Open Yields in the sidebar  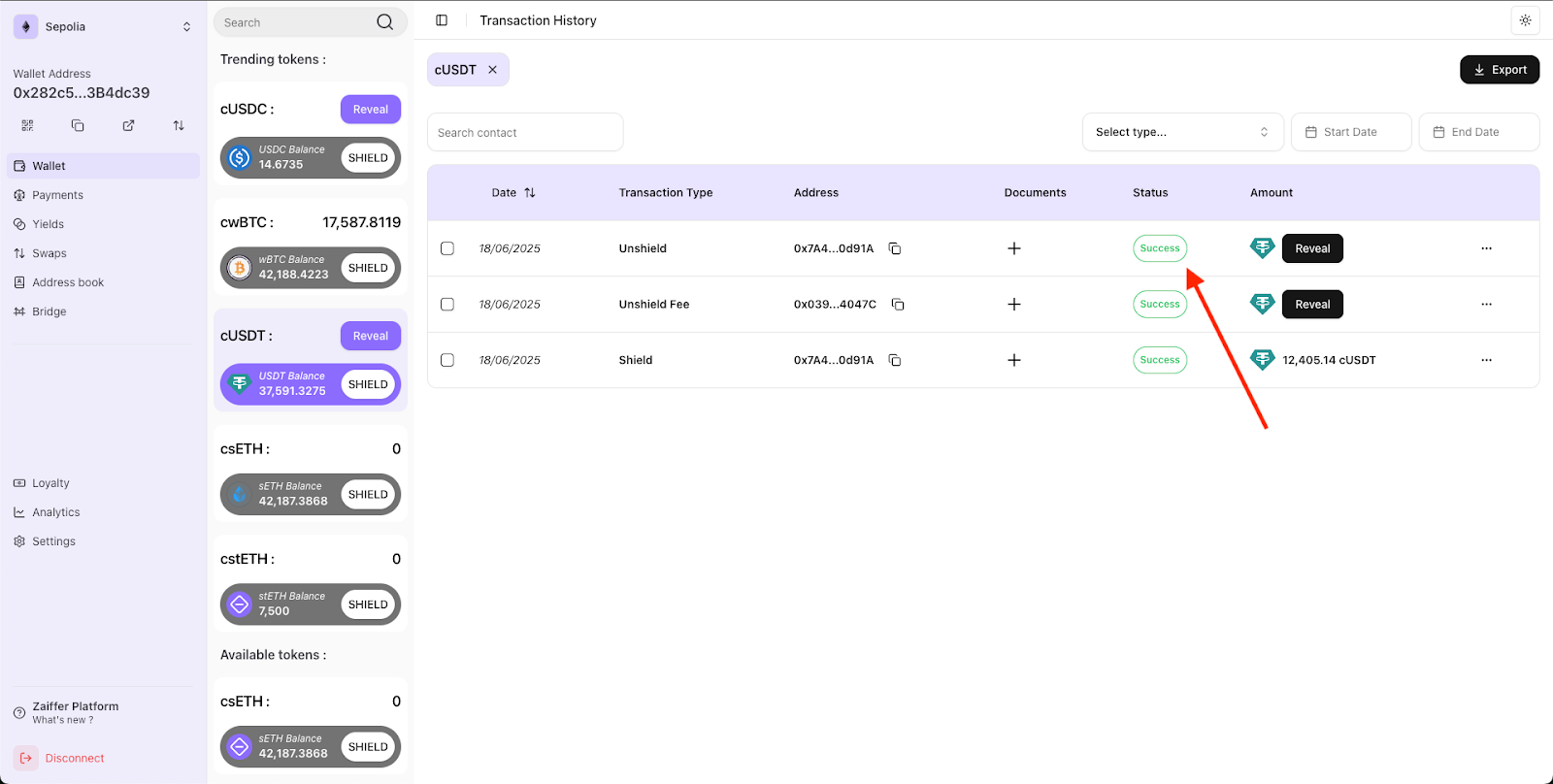point(103,224)
